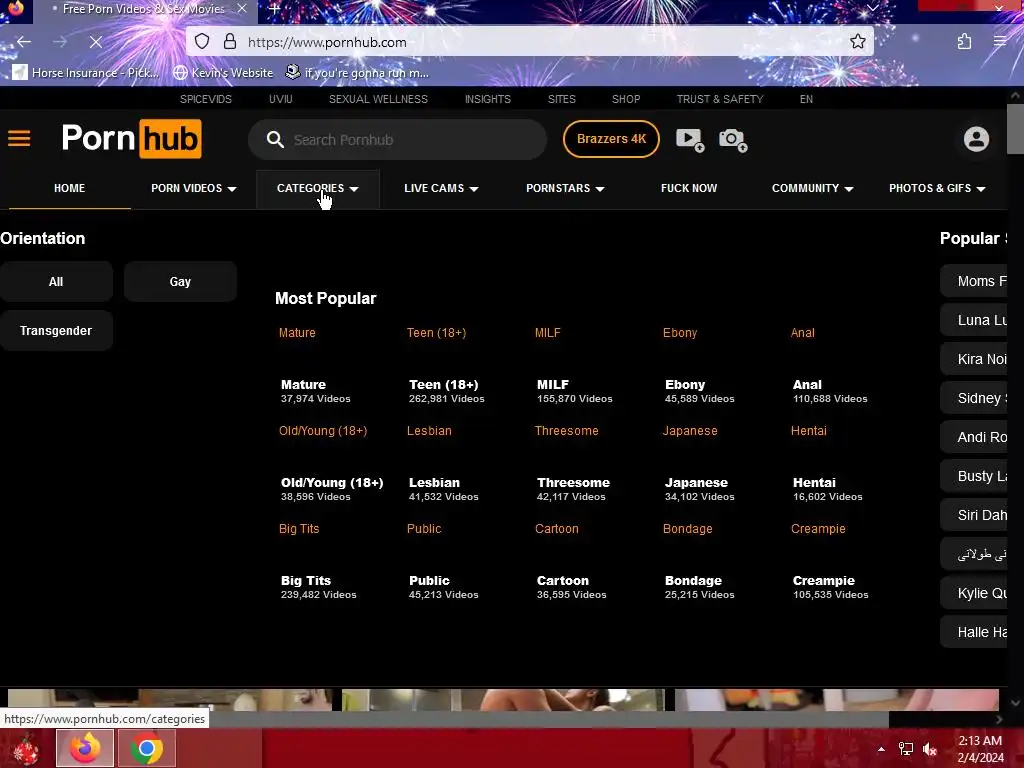Open the user account avatar icon

[x=976, y=139]
